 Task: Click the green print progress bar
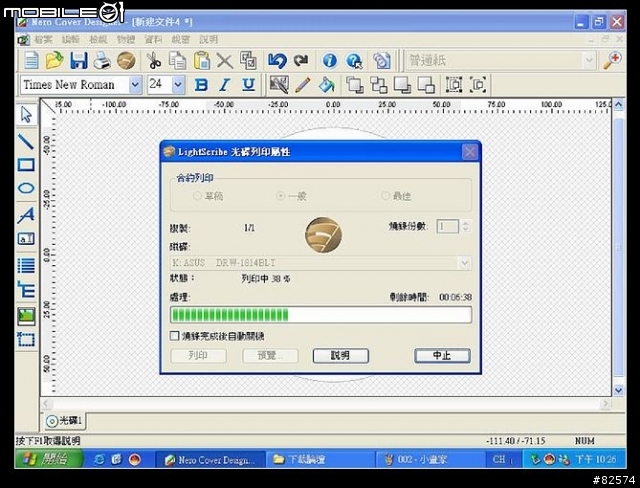(321, 315)
